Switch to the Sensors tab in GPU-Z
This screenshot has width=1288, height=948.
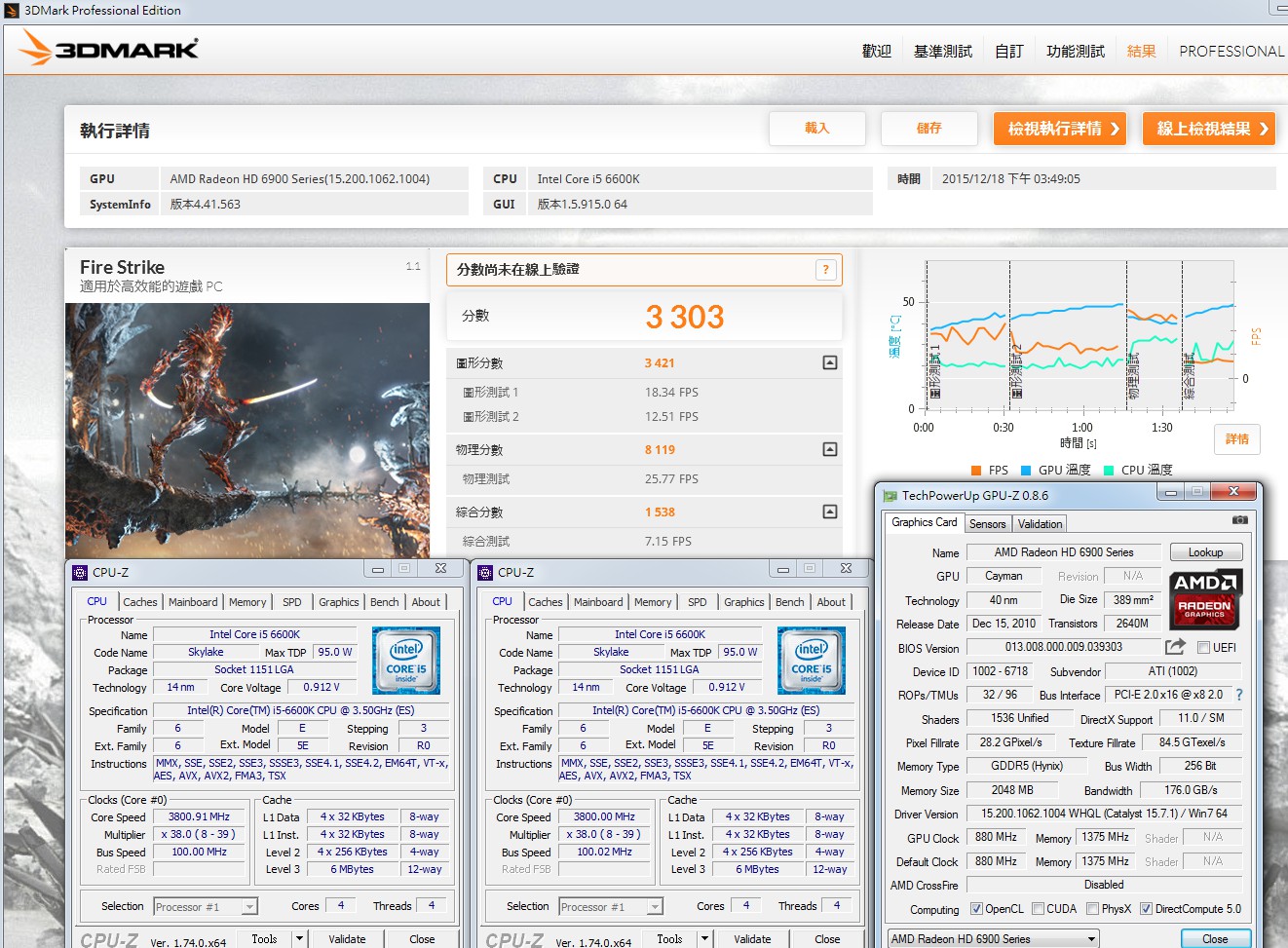[x=987, y=524]
